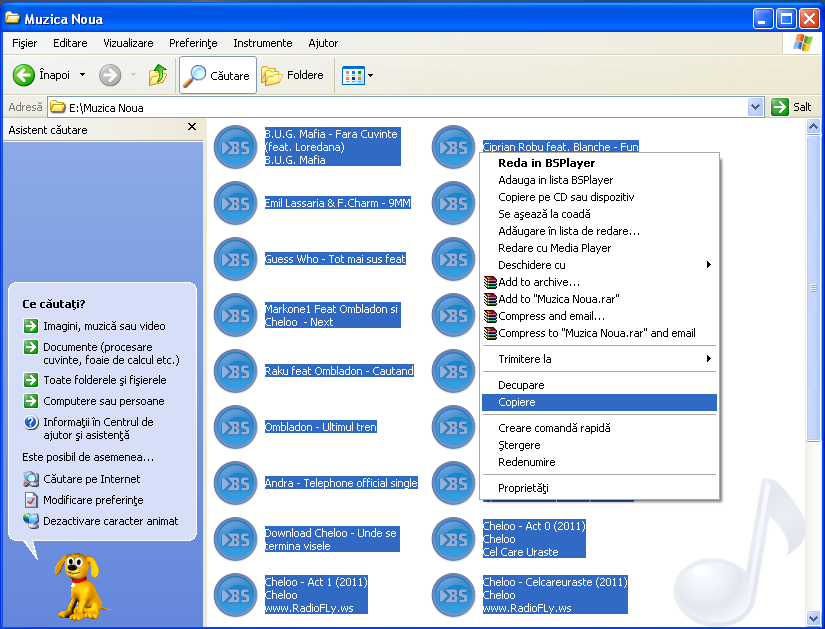Click the views grid icon
825x629 pixels.
point(353,76)
